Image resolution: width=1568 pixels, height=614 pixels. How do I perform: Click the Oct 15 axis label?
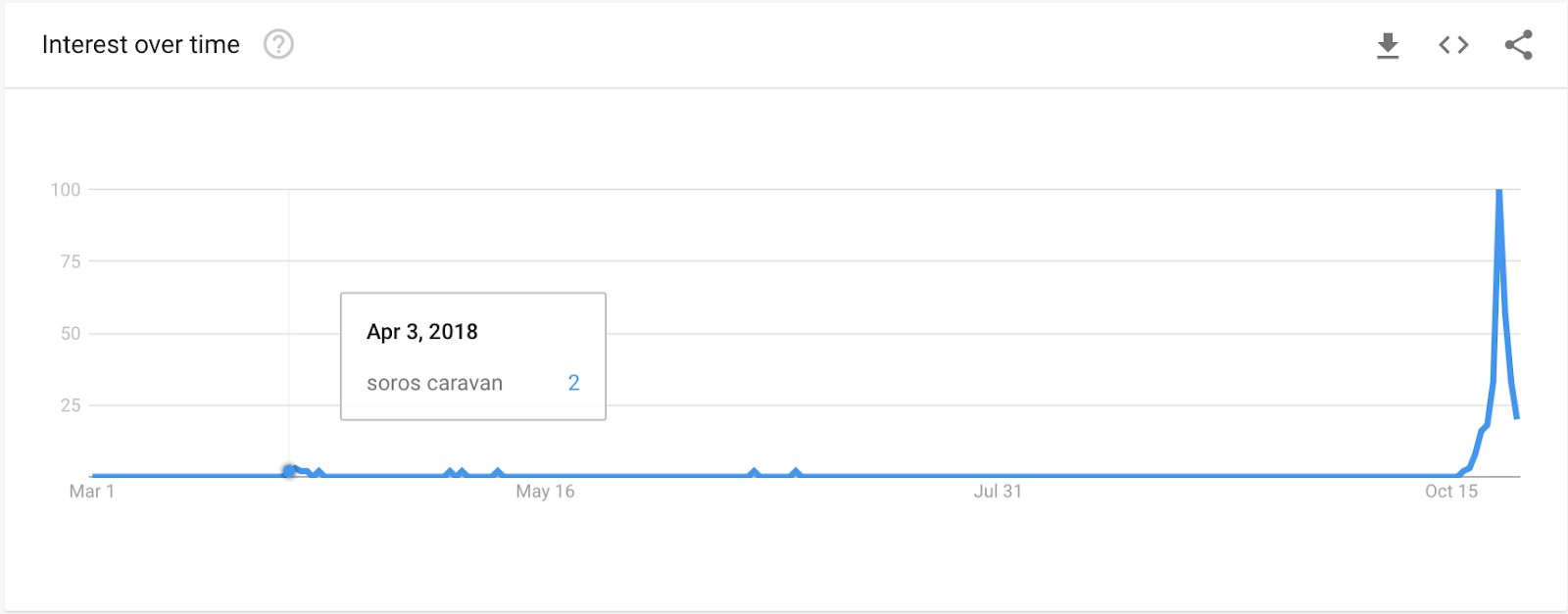1450,492
